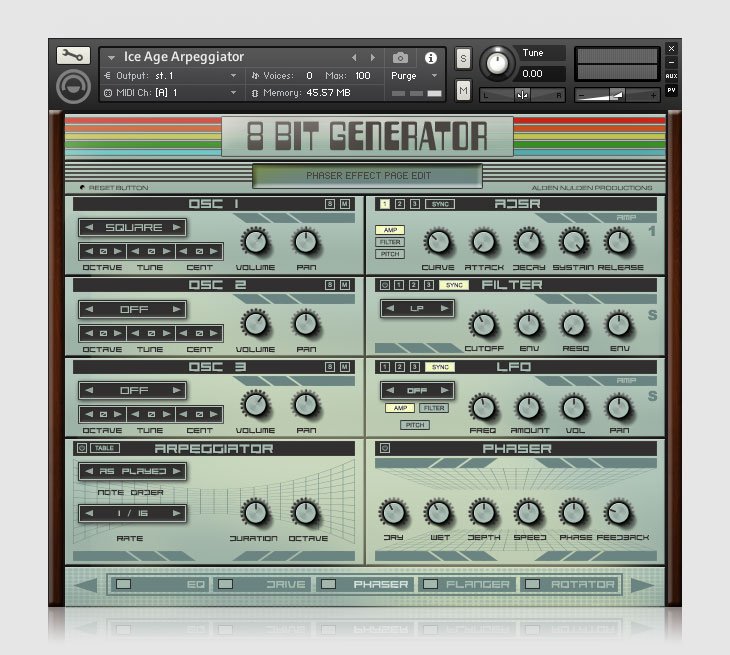Screen dimensions: 730x655
Task: Take a snapshot with the camera icon
Action: 400,58
